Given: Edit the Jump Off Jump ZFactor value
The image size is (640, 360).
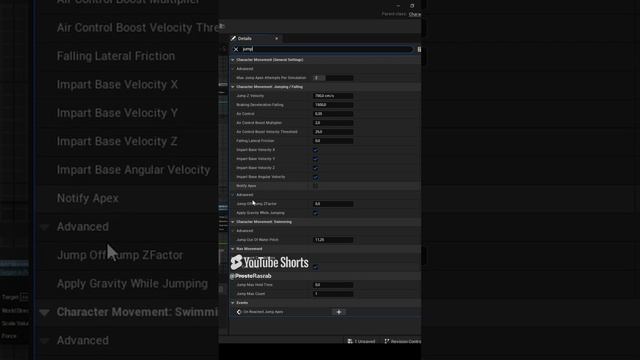Looking at the screenshot, I should click(333, 204).
